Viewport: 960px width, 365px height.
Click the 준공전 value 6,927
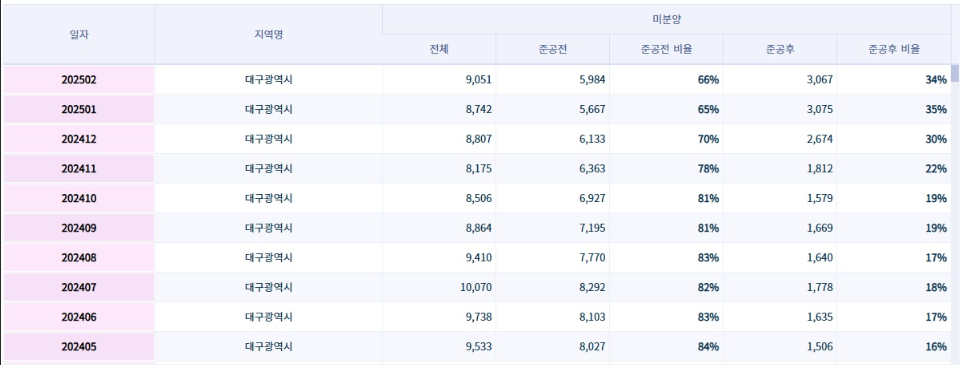tap(592, 198)
